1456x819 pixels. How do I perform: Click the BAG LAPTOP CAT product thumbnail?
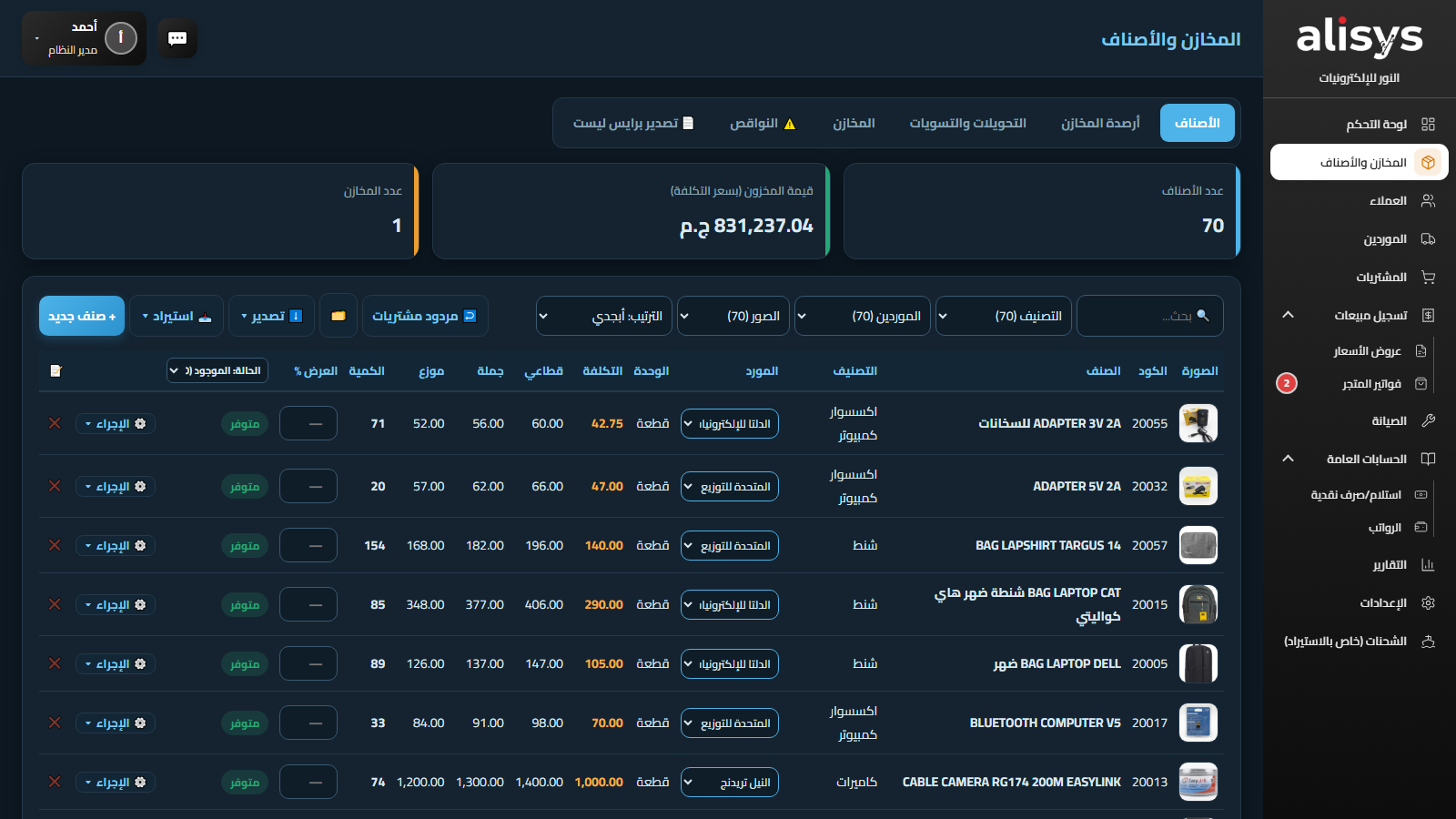coord(1198,604)
